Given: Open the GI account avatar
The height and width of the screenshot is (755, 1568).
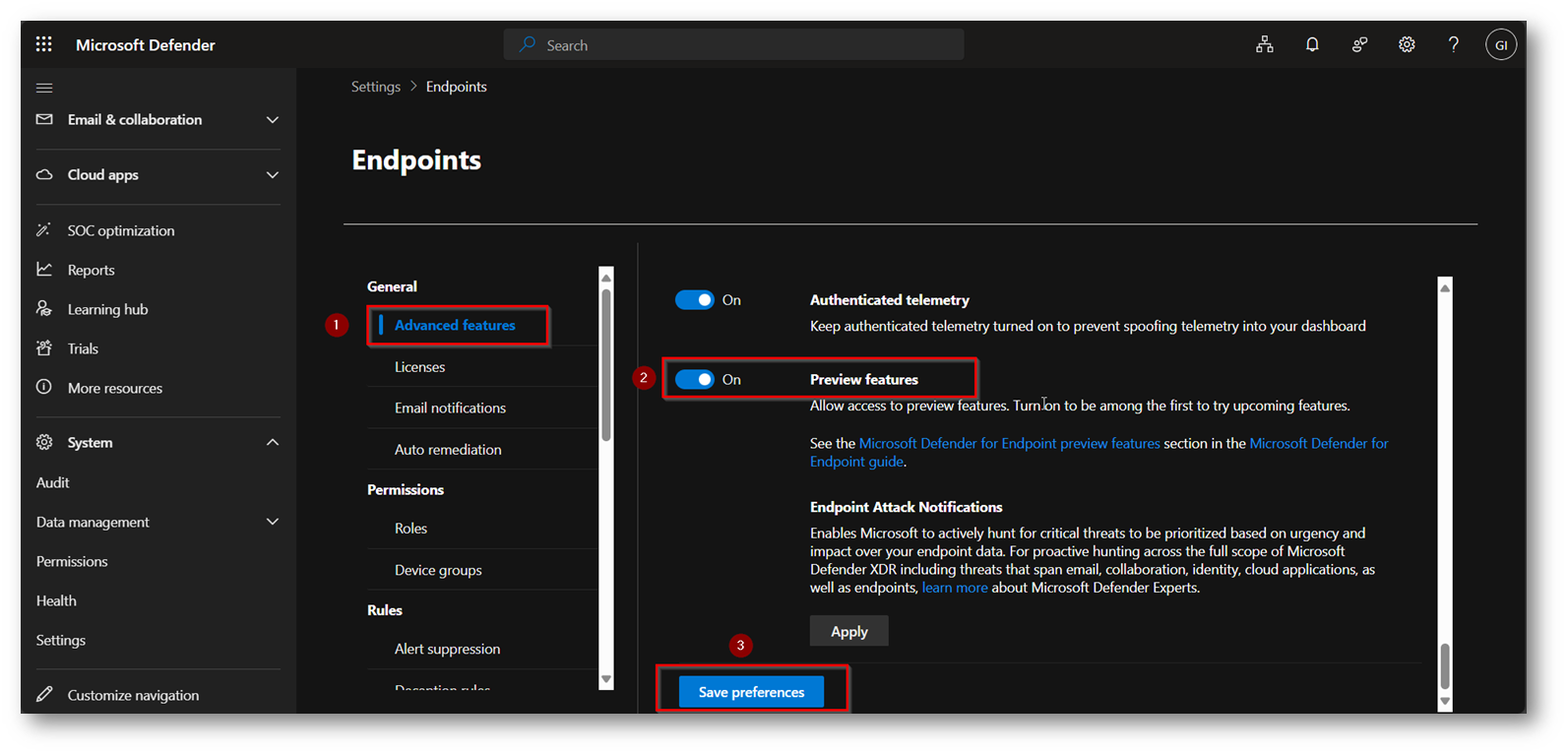Looking at the screenshot, I should click(1501, 44).
